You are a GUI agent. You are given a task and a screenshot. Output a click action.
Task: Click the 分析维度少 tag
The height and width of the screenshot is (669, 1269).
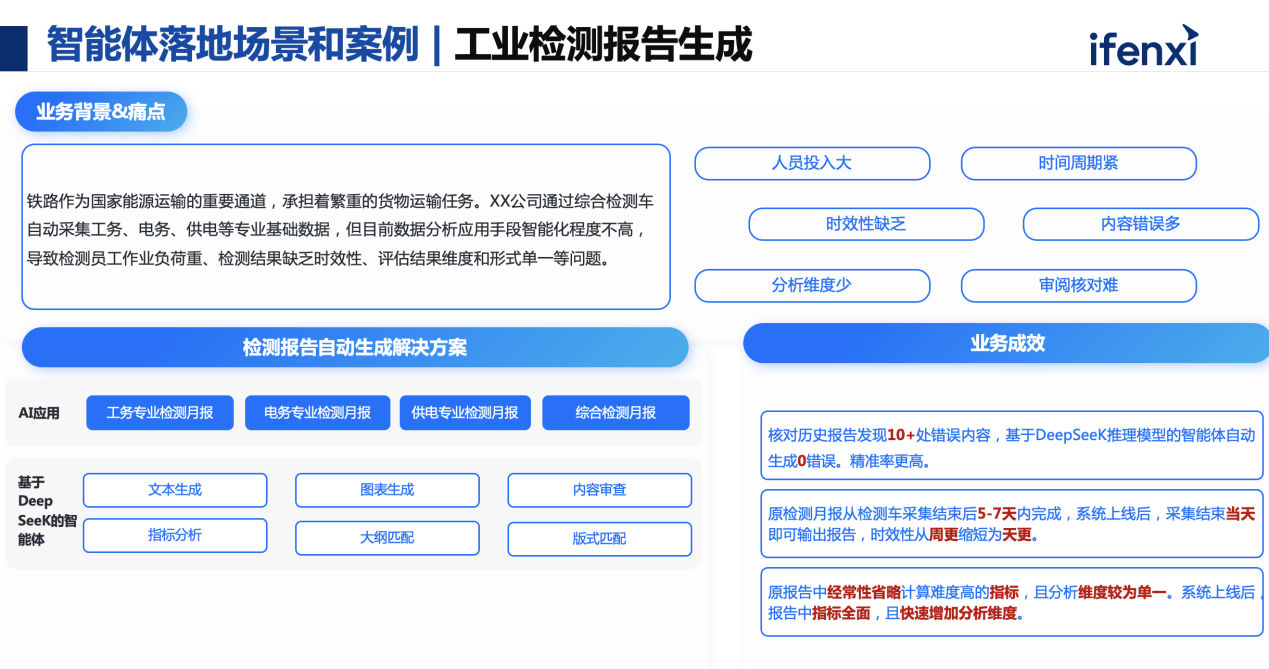(x=812, y=285)
